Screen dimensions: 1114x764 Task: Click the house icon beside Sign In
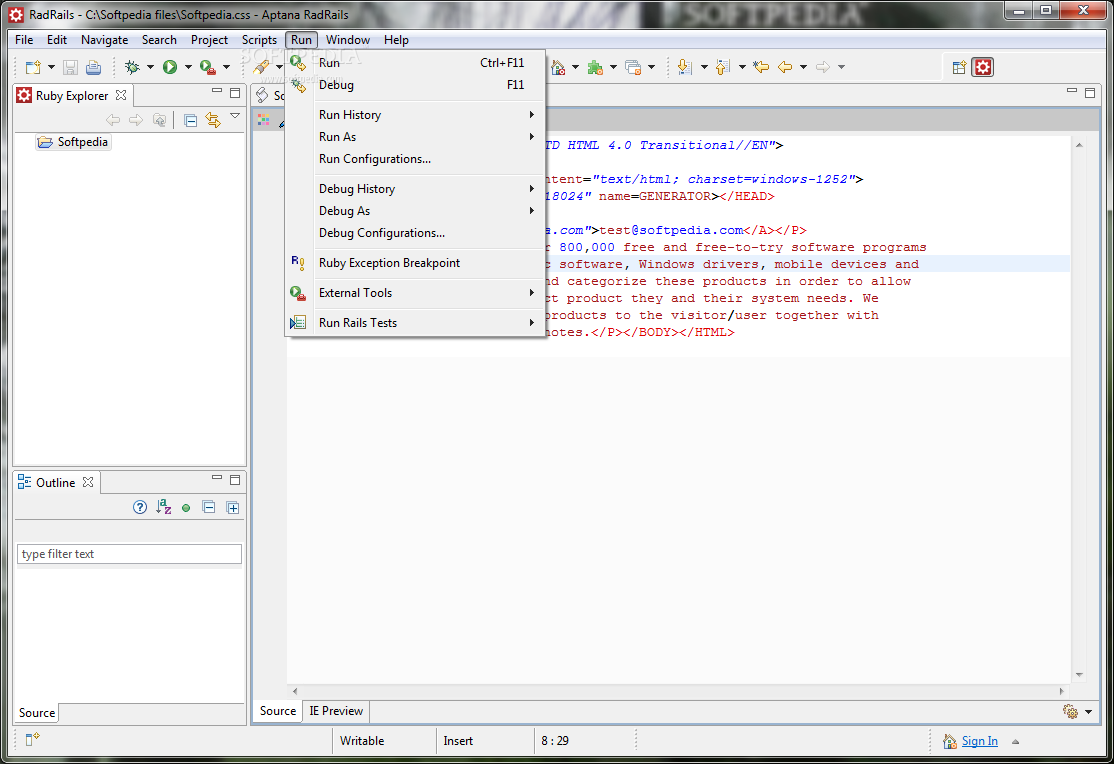tap(950, 741)
